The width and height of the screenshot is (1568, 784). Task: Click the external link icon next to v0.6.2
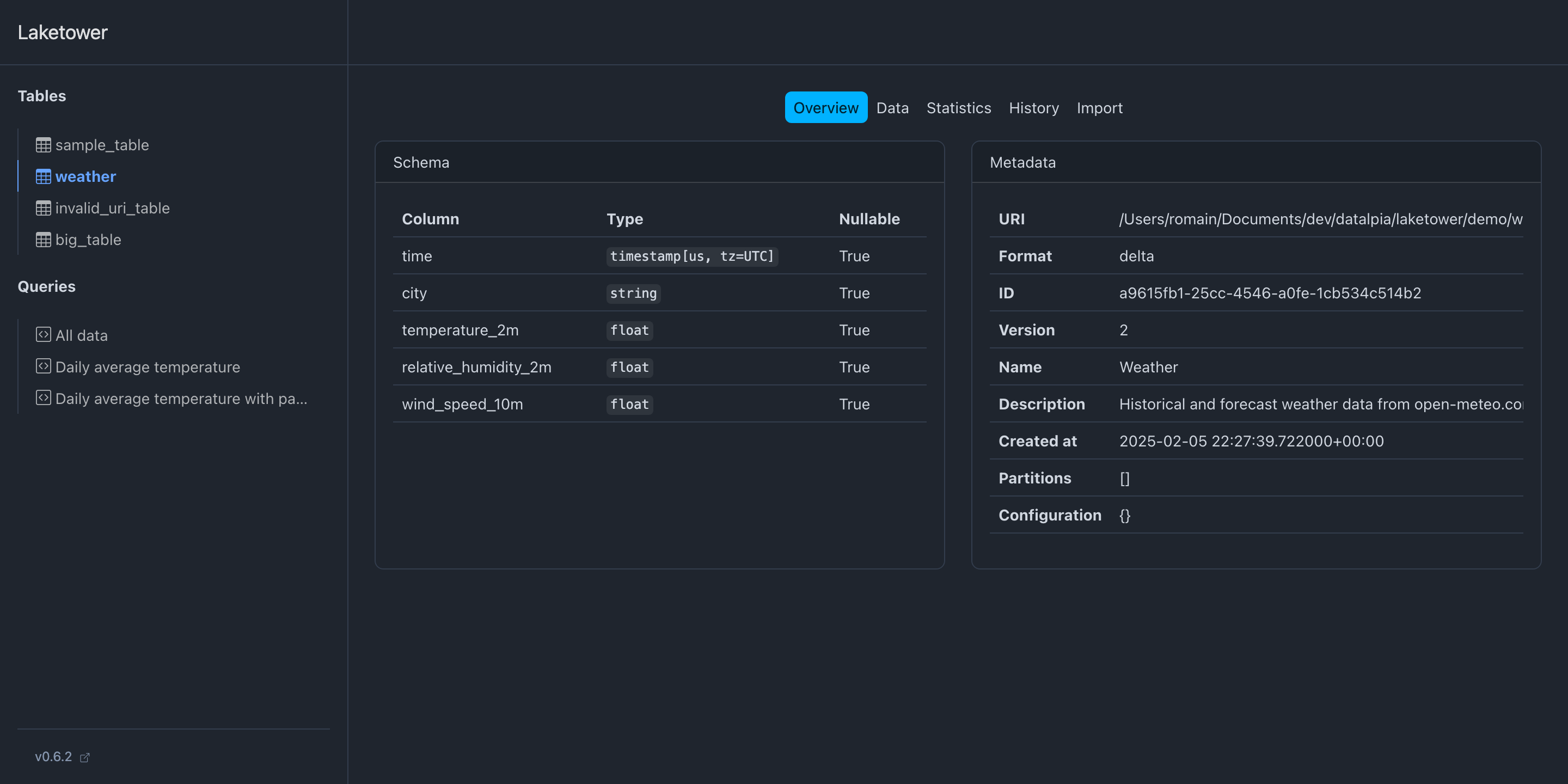coord(84,757)
